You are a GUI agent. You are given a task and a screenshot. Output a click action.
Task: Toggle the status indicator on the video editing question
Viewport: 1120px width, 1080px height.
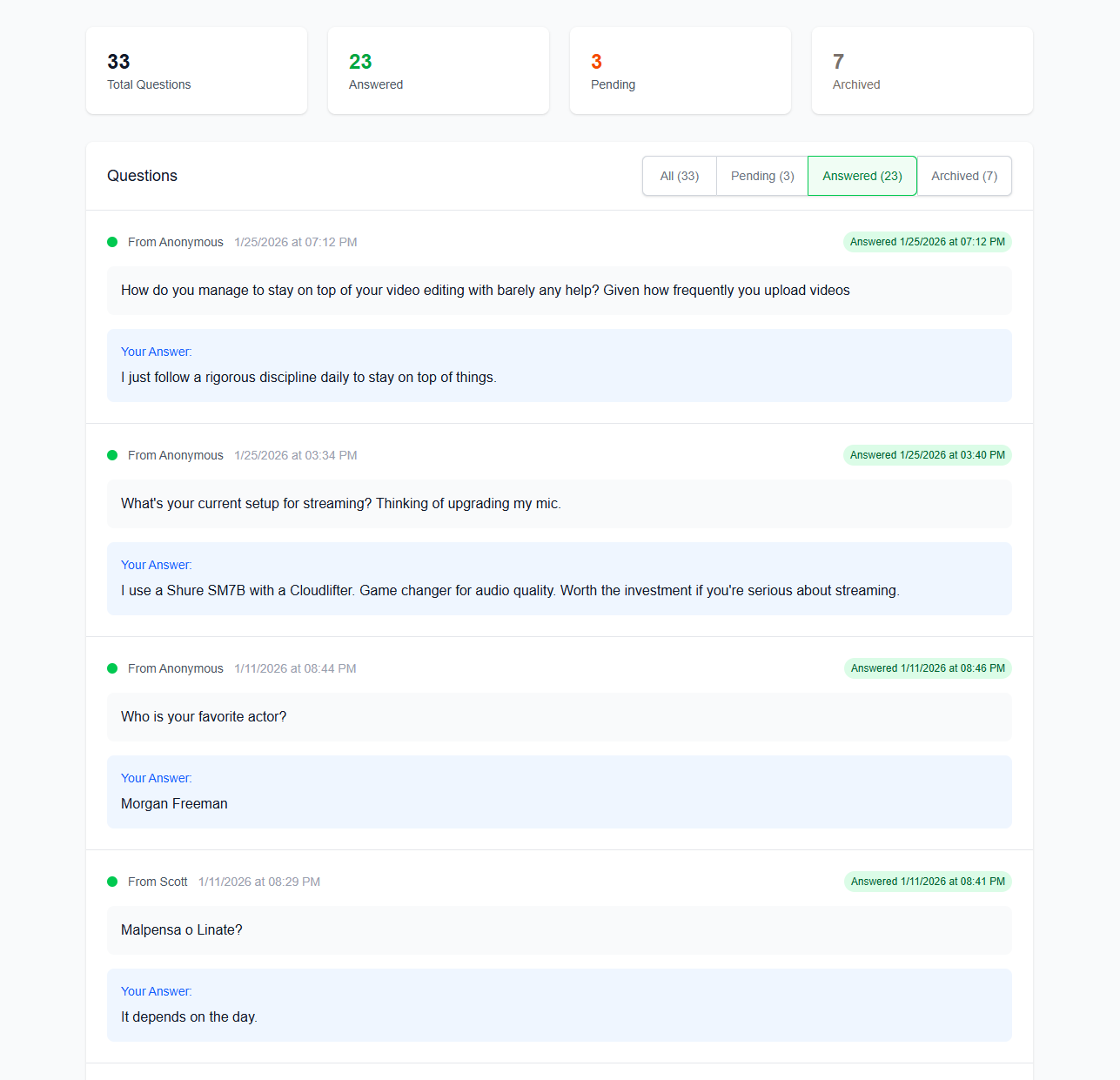pos(112,242)
